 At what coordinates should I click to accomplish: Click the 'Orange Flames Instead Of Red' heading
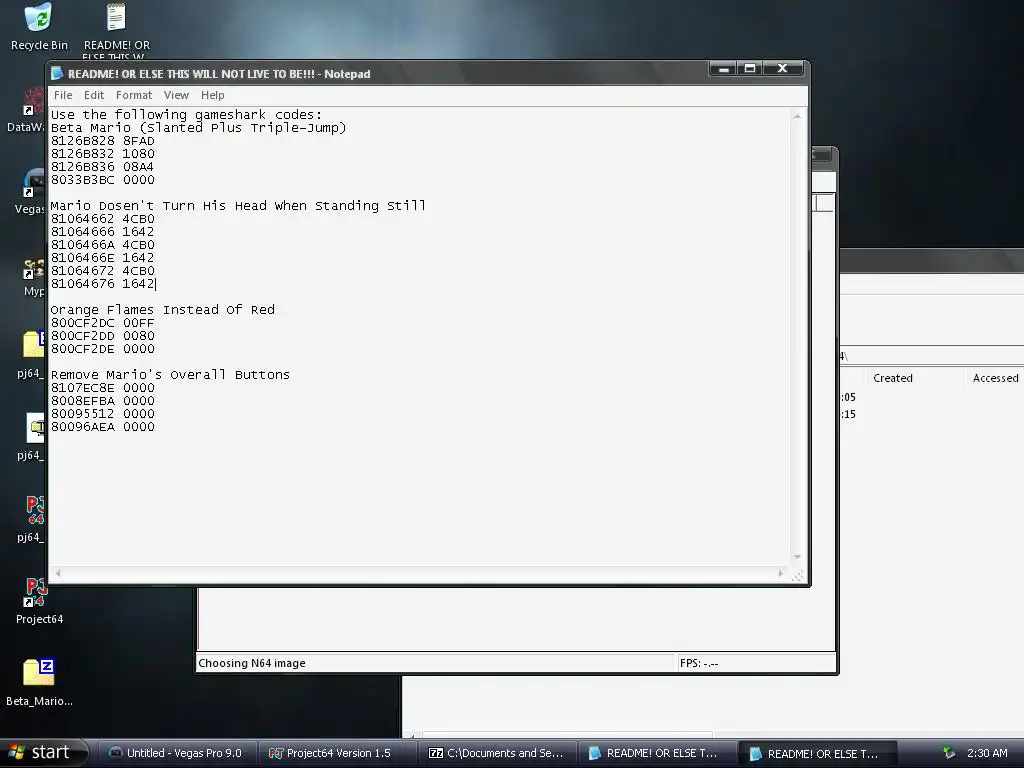pyautogui.click(x=163, y=310)
